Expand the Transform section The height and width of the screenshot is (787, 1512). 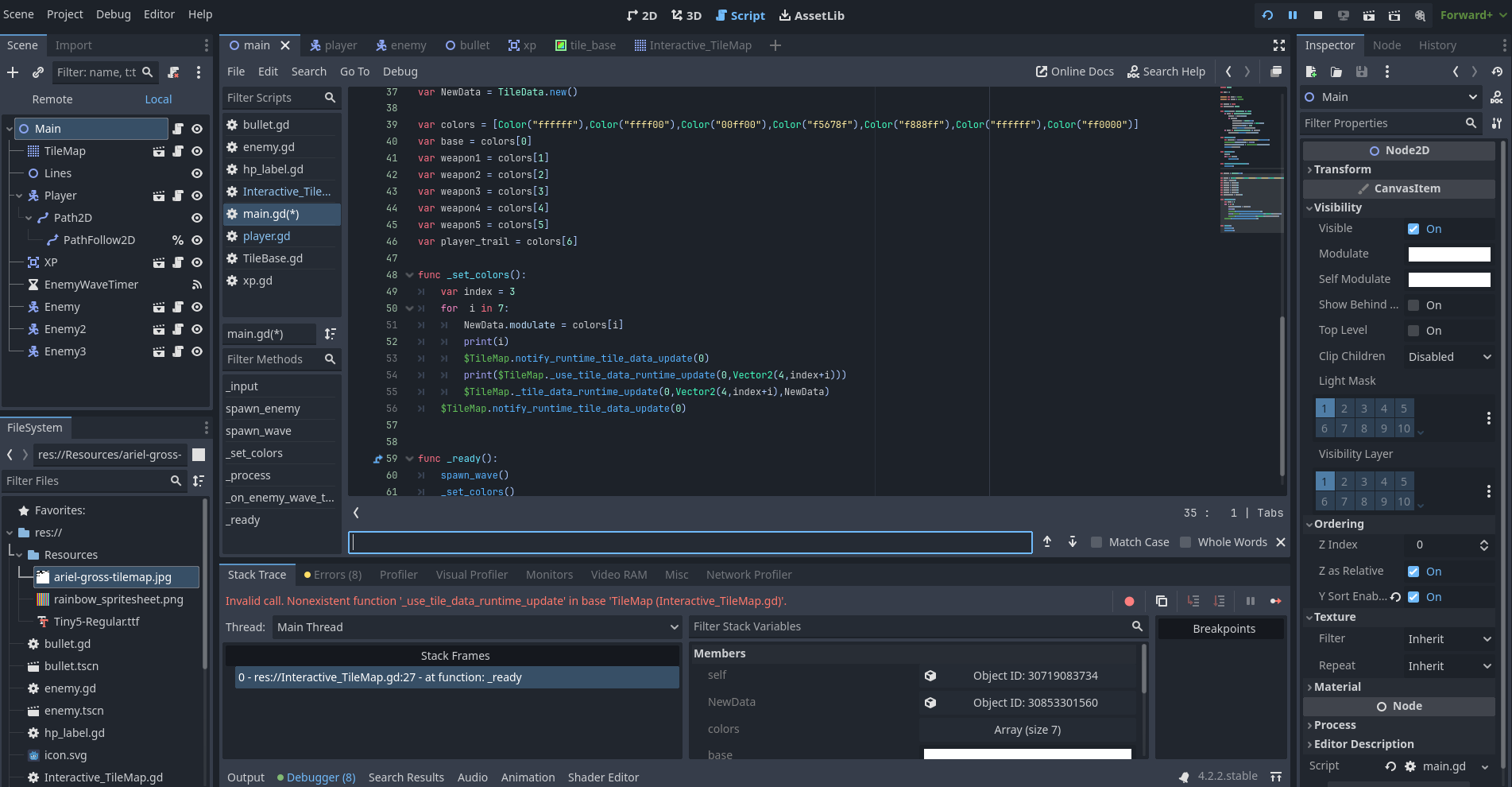(1342, 169)
